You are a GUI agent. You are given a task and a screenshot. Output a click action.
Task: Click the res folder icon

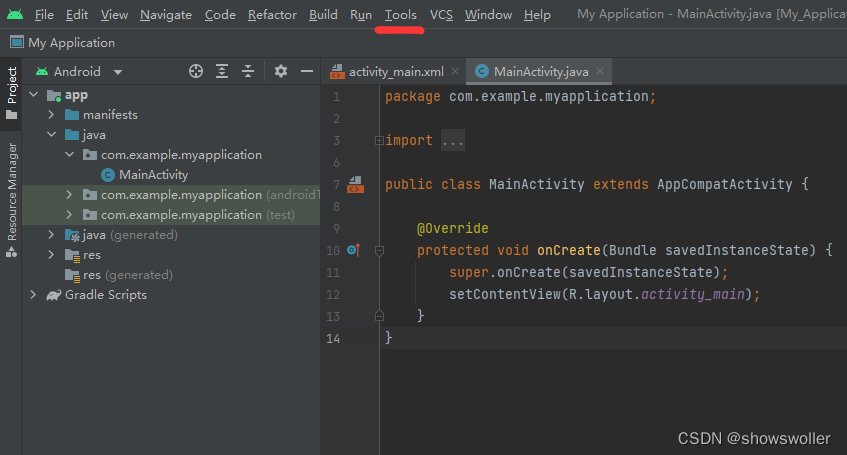coord(72,255)
